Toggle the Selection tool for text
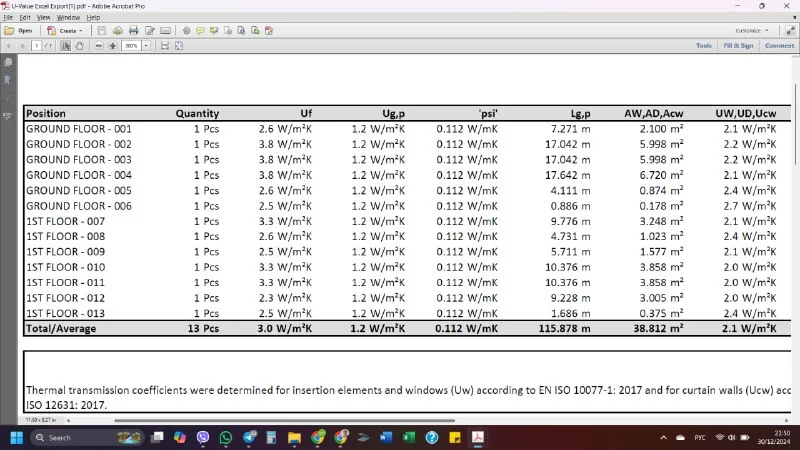This screenshot has height=450, width=800. coord(66,46)
